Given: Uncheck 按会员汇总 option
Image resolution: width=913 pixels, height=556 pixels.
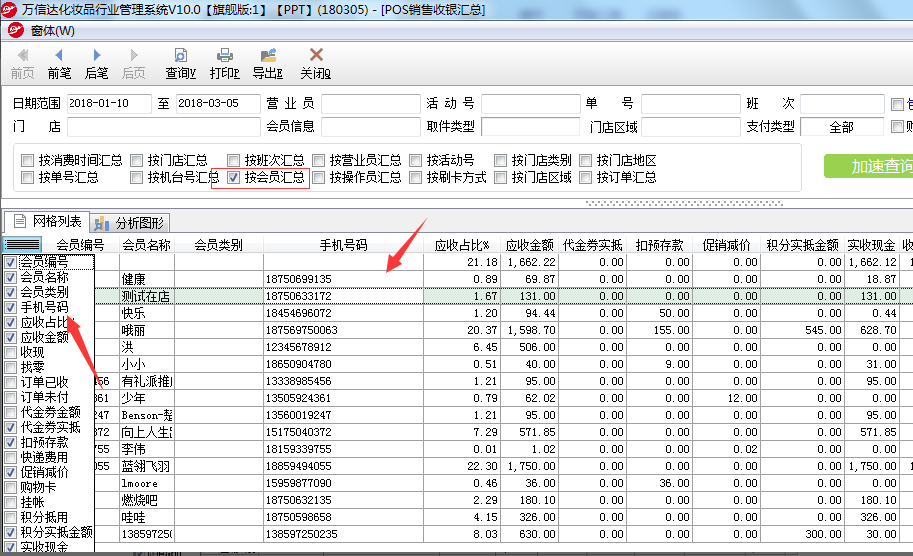Looking at the screenshot, I should pos(233,178).
